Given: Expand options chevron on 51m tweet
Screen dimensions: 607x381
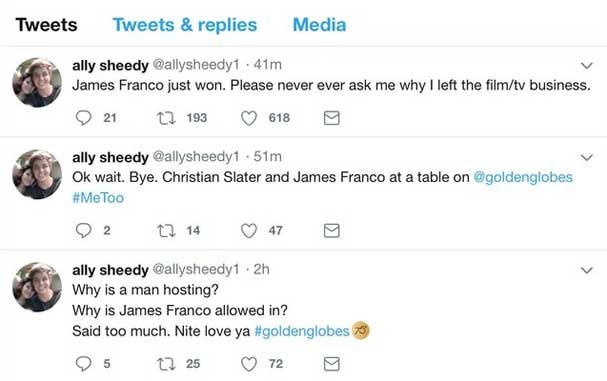Looking at the screenshot, I should [x=587, y=158].
